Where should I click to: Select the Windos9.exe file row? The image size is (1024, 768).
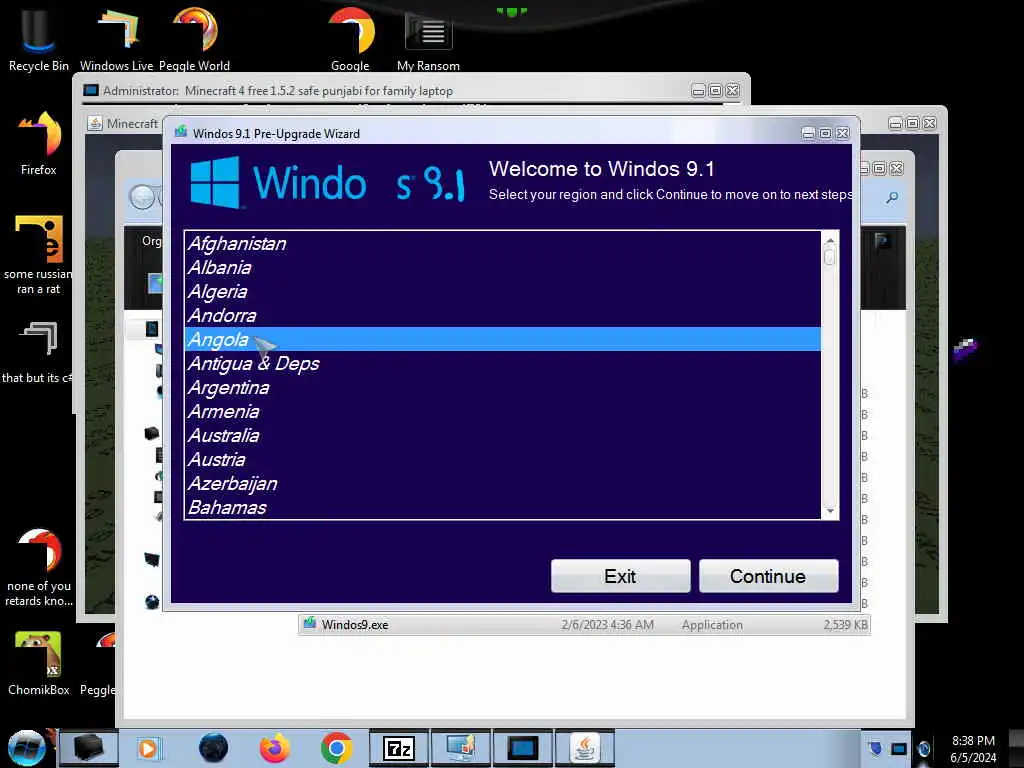[x=584, y=625]
